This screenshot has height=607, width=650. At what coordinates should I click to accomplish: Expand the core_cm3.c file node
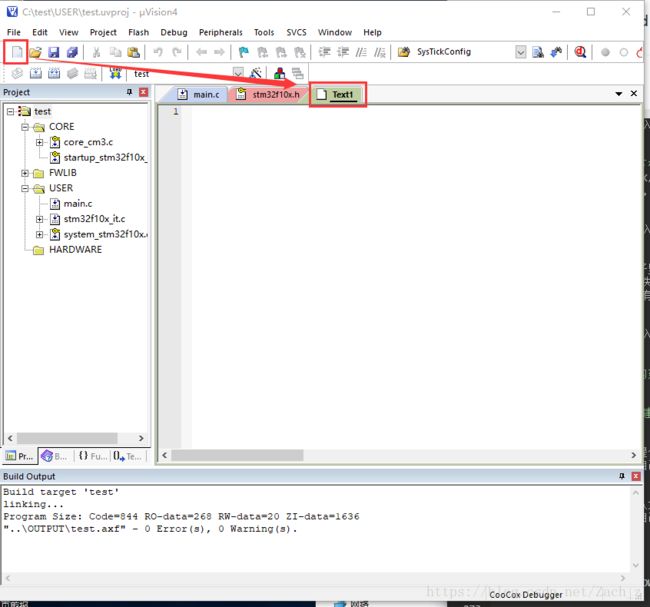click(x=39, y=142)
